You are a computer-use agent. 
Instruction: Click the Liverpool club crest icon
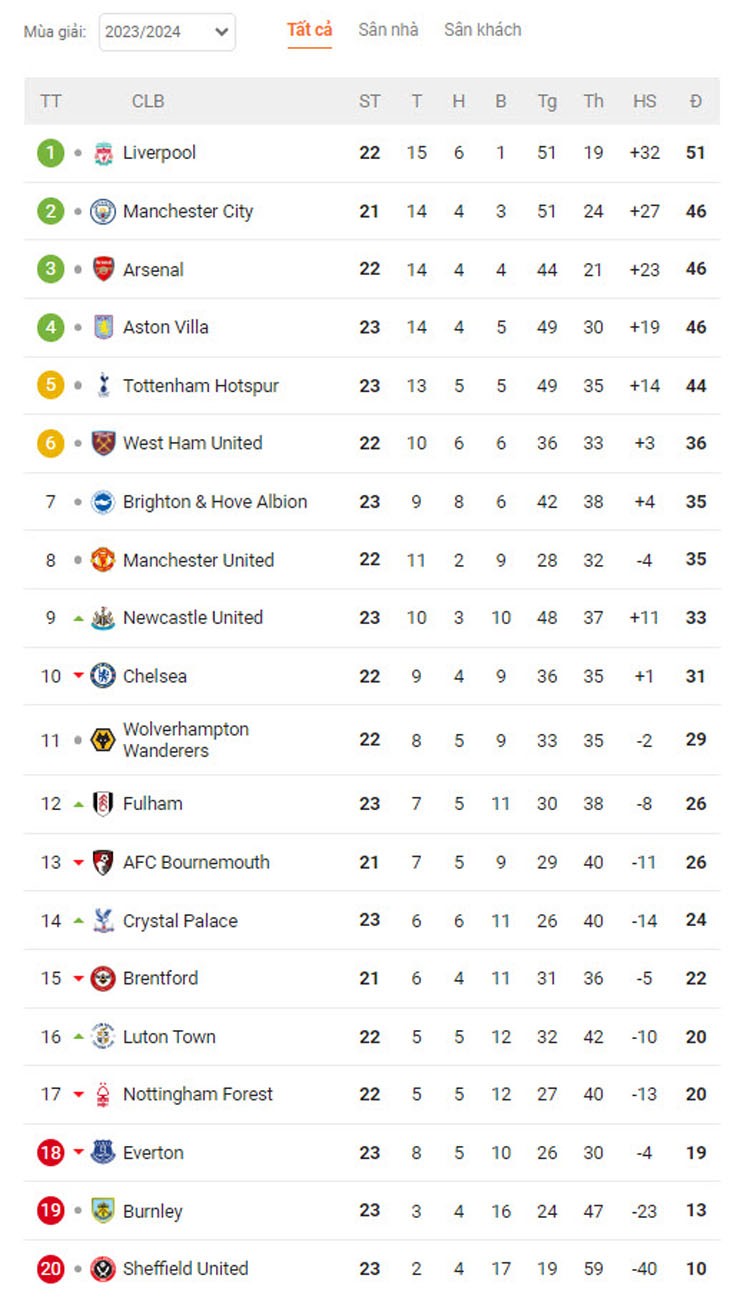coord(103,153)
